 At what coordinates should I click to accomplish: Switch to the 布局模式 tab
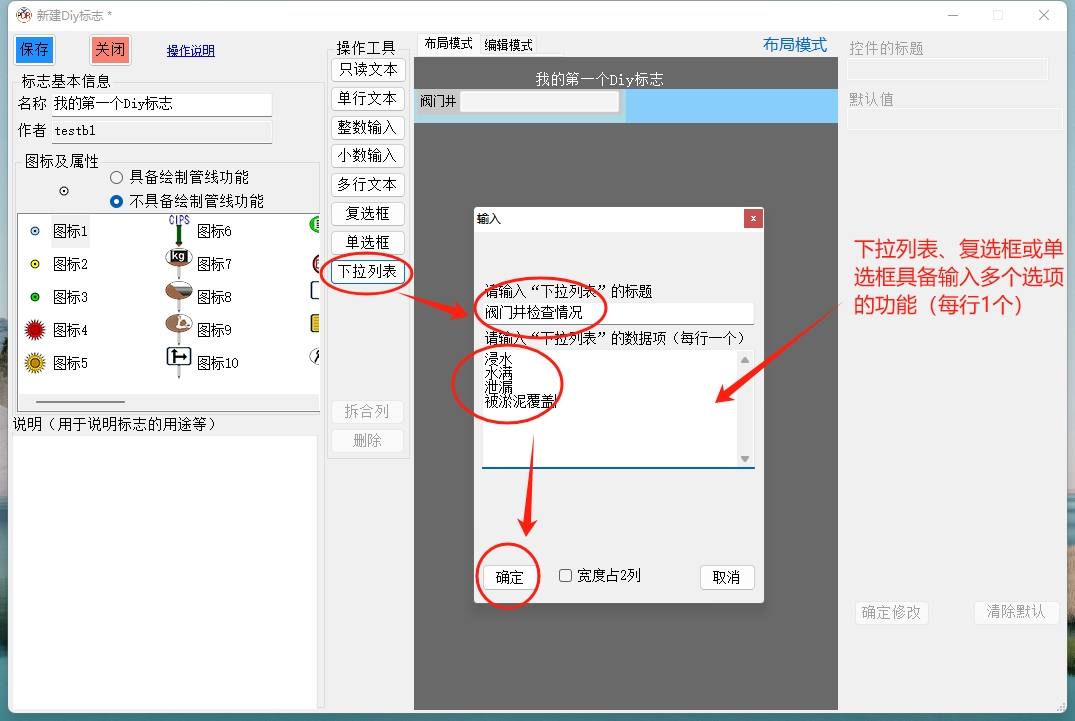coord(447,44)
